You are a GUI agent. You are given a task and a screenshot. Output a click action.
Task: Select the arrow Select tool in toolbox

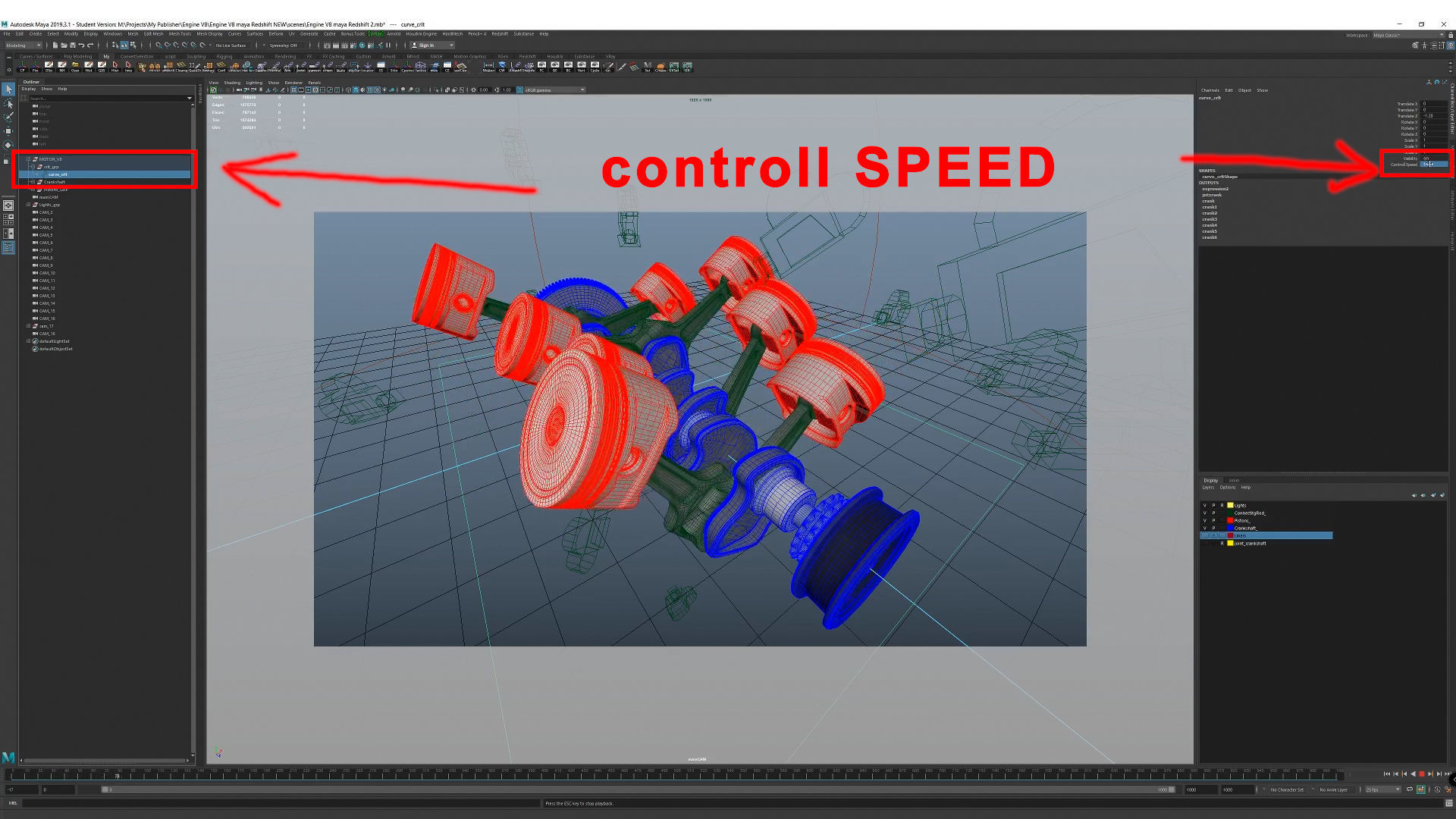(x=8, y=89)
